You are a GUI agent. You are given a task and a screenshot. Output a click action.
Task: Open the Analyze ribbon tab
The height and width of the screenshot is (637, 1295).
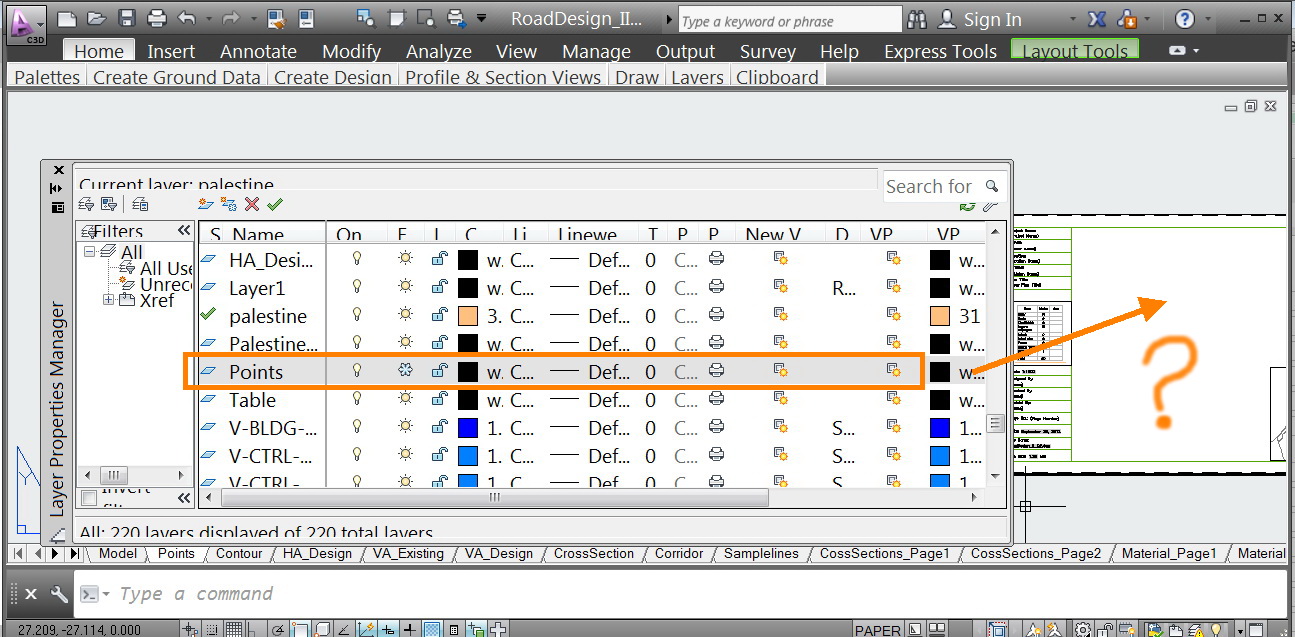click(438, 51)
